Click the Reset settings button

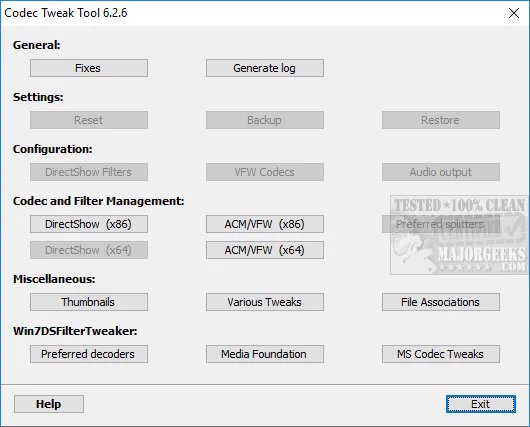pyautogui.click(x=89, y=120)
